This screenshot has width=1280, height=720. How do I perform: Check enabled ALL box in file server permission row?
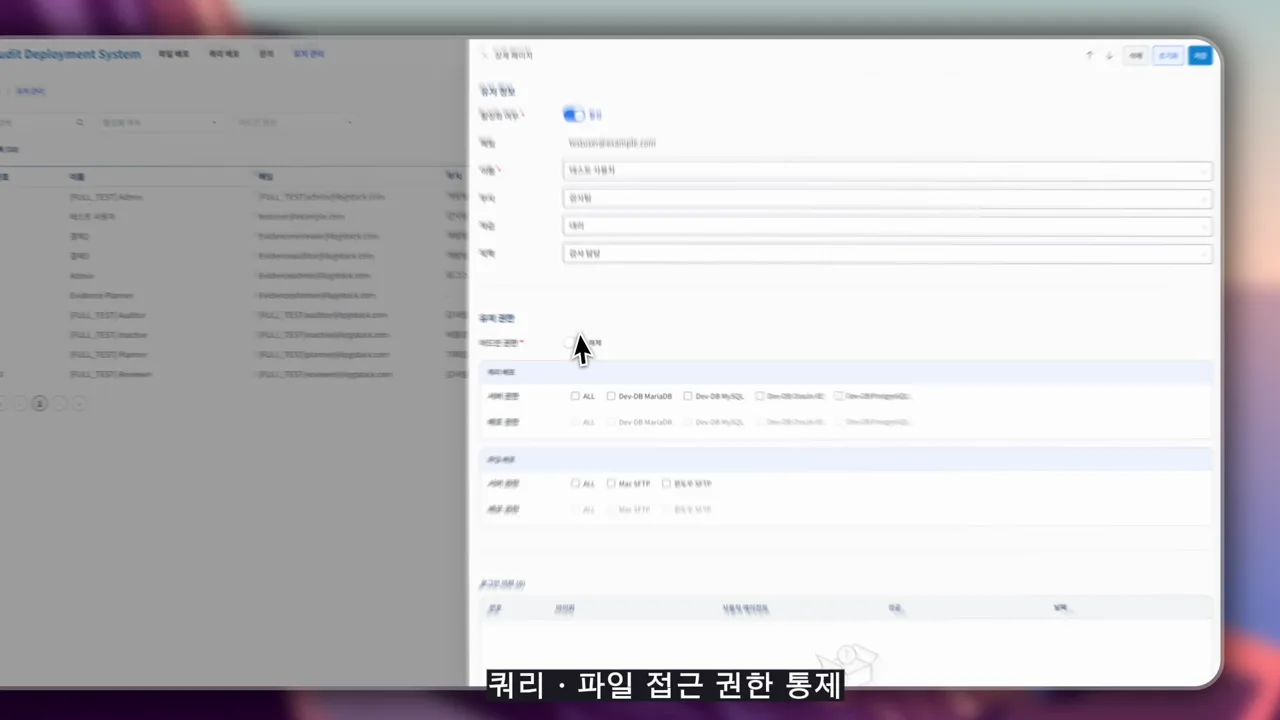click(575, 483)
